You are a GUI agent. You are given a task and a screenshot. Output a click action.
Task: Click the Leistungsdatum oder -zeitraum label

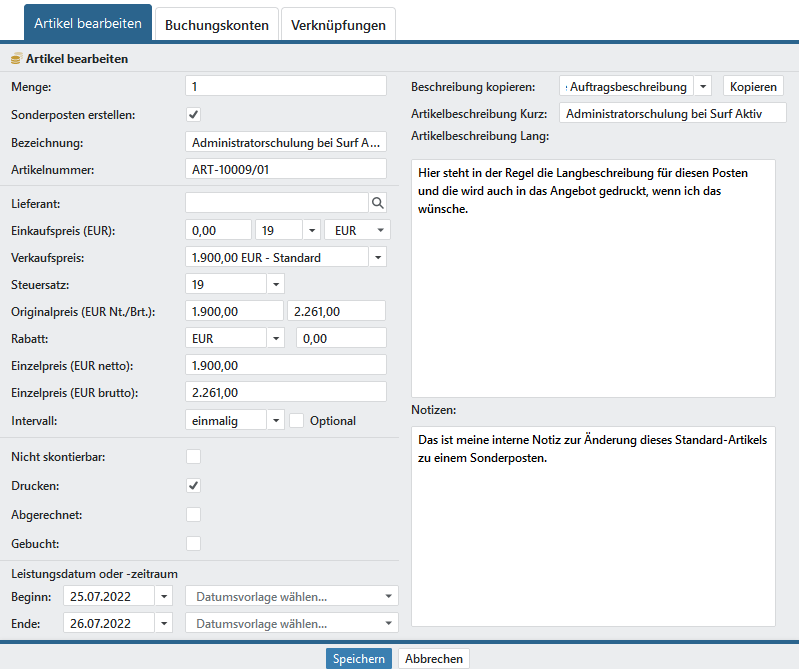(x=94, y=574)
